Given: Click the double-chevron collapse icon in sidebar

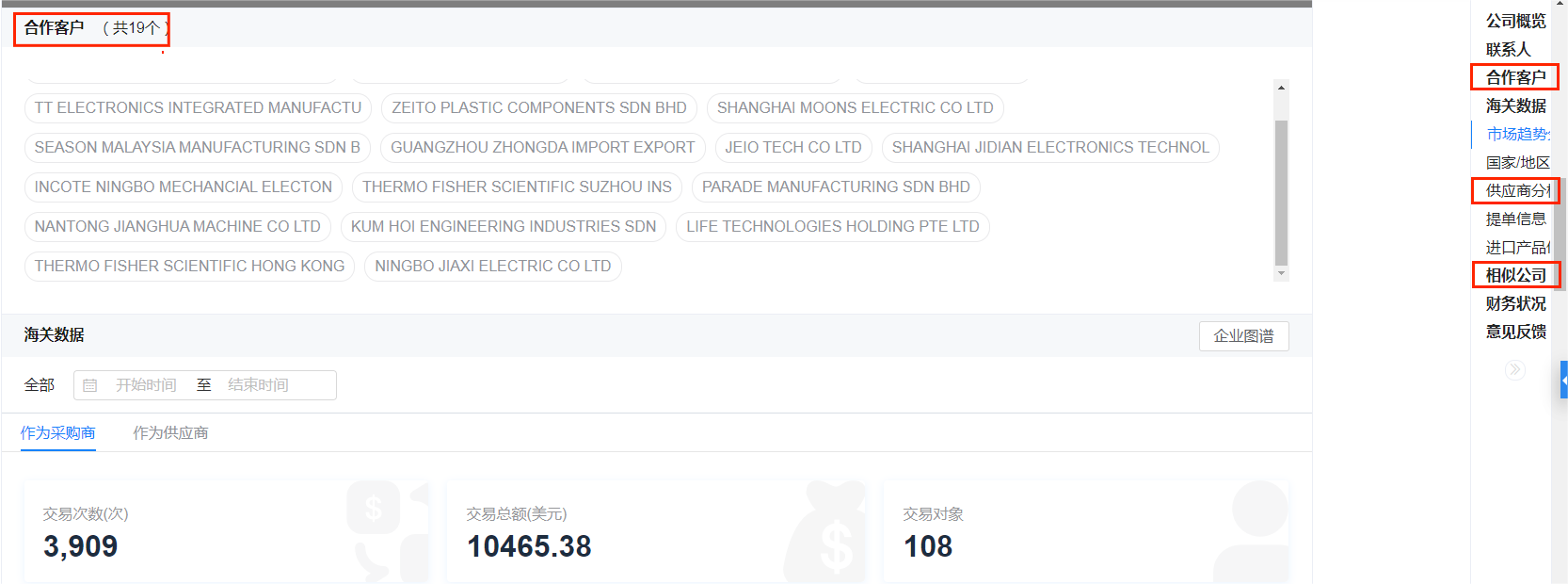Looking at the screenshot, I should 1514,370.
